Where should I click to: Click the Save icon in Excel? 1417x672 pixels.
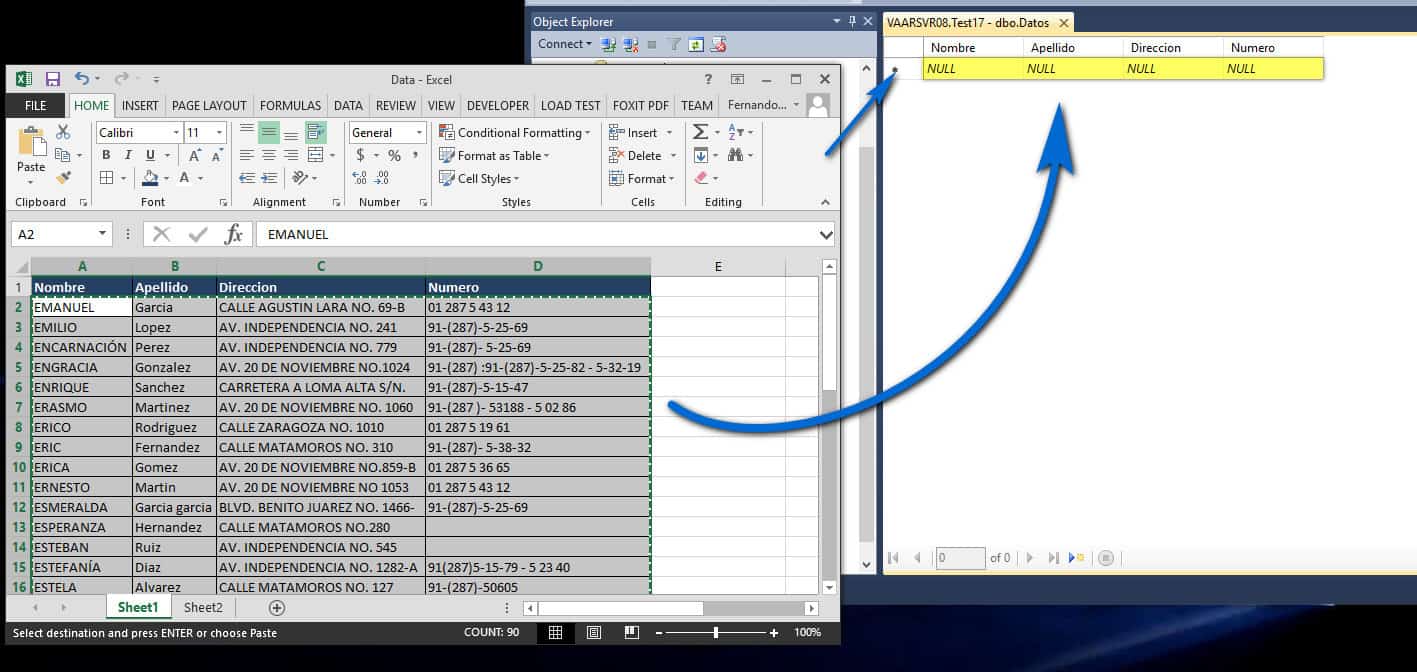click(51, 78)
